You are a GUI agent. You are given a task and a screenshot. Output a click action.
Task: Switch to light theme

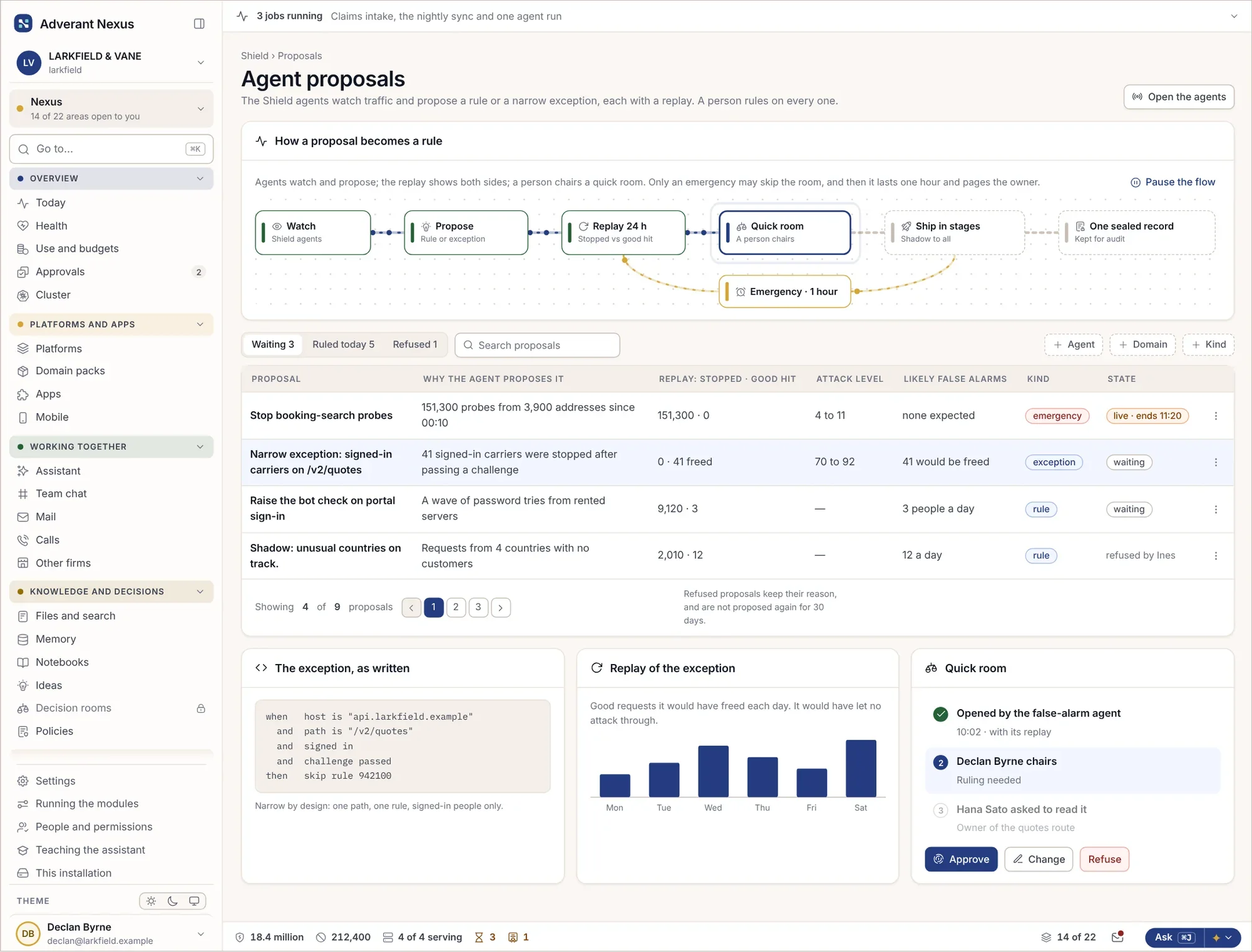click(151, 901)
